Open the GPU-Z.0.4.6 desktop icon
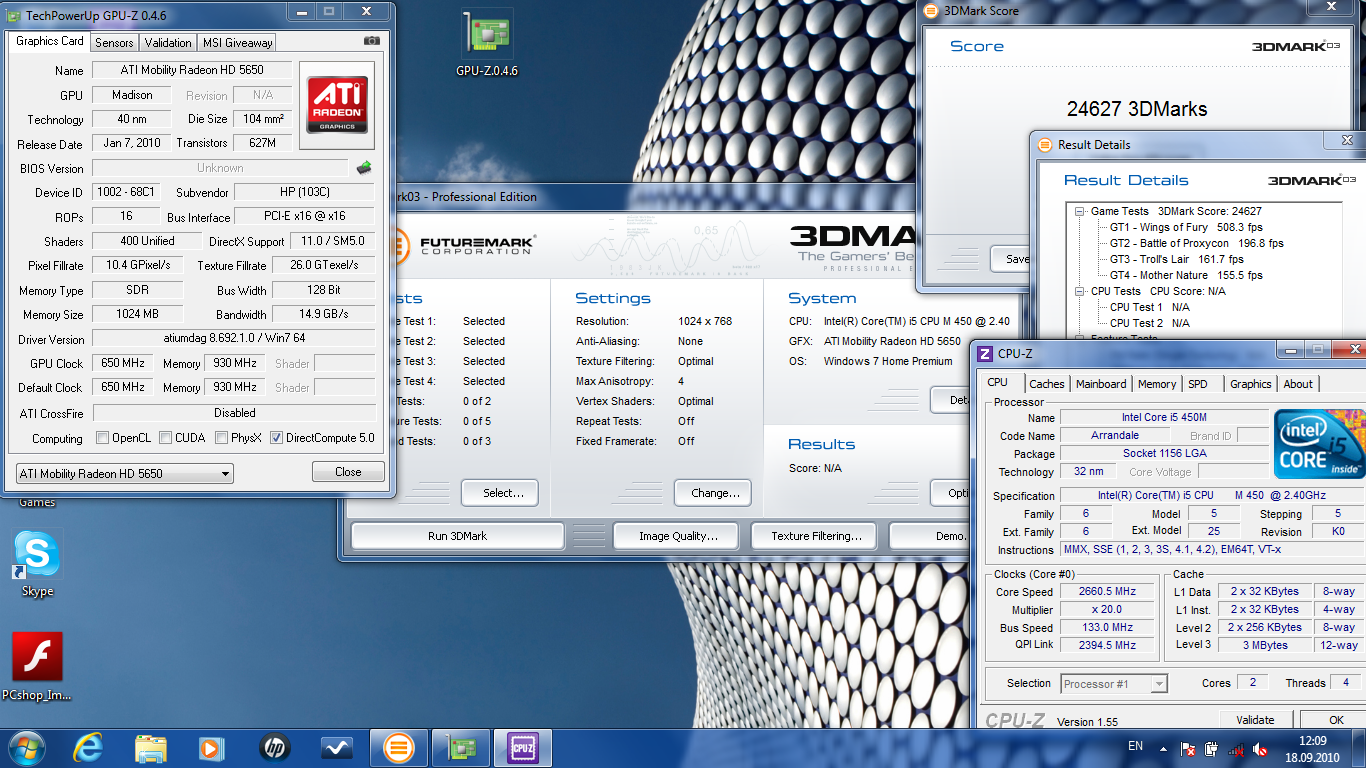Screen dimensions: 1366x768 click(487, 44)
